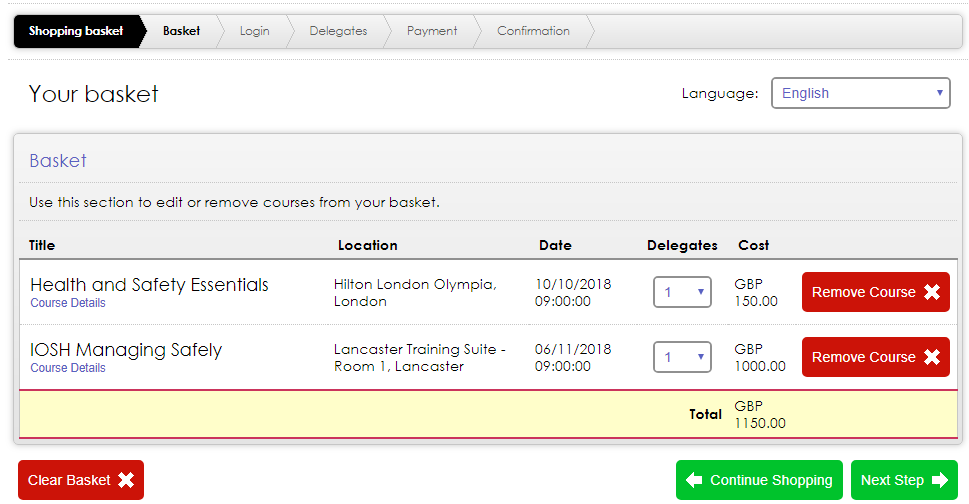Open the Language dropdown showing English
Viewport: 969px width, 504px height.
pyautogui.click(x=860, y=93)
